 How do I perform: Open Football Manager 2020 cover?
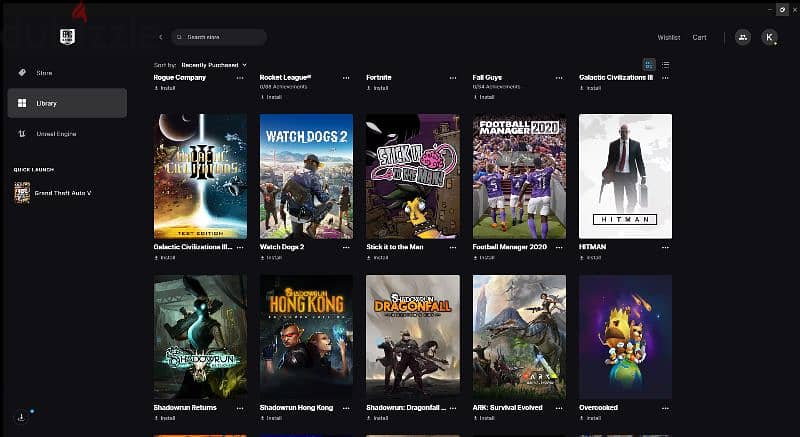pos(519,176)
